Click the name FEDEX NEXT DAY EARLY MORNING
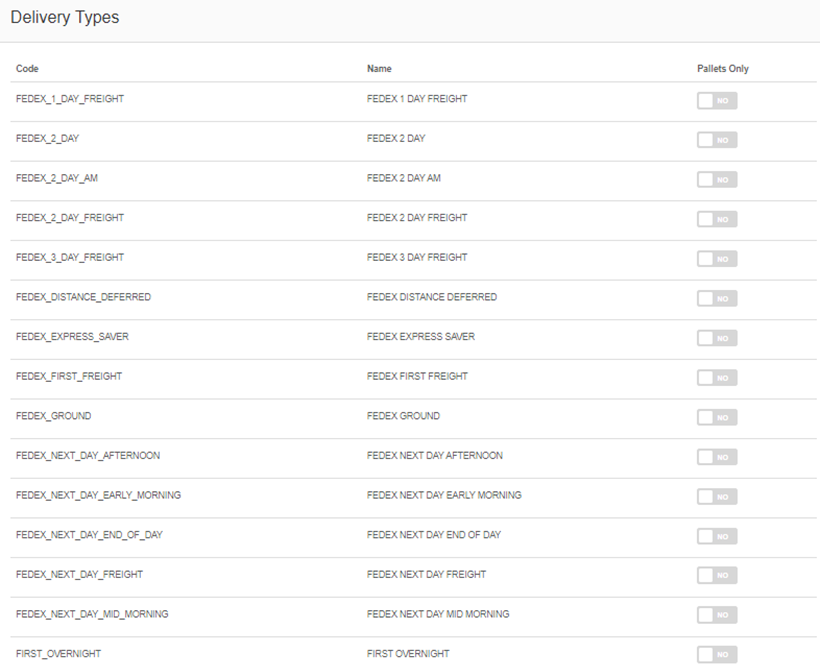This screenshot has width=820, height=665. click(445, 495)
